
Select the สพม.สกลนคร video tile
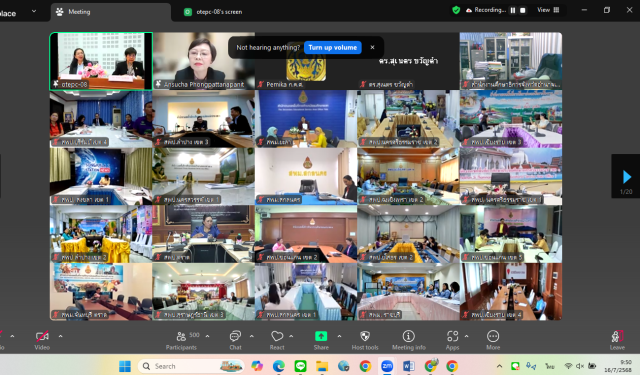306,176
